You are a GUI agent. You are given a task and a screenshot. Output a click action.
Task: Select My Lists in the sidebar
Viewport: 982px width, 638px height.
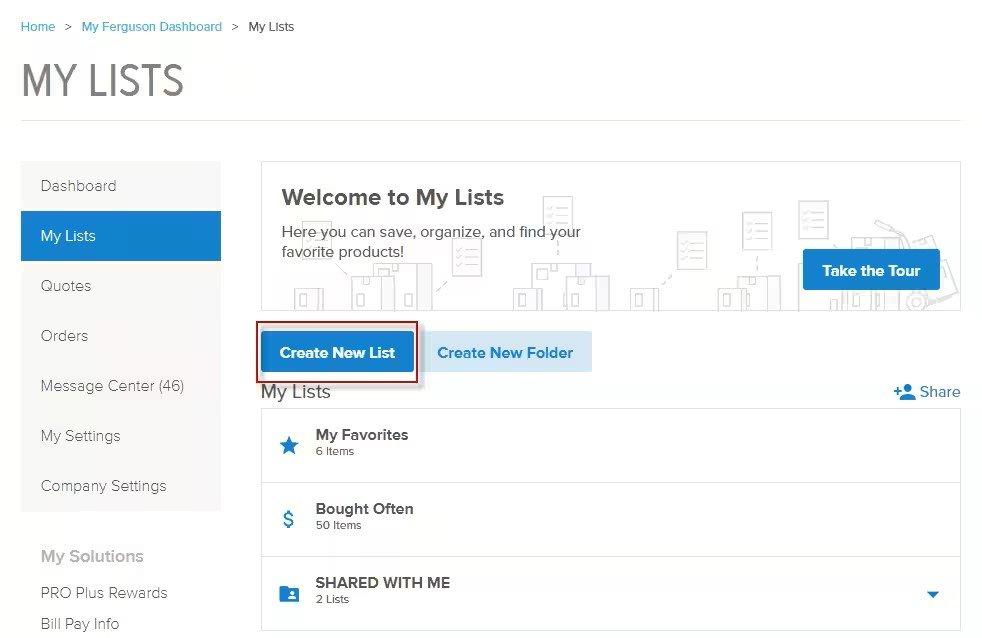coord(121,236)
